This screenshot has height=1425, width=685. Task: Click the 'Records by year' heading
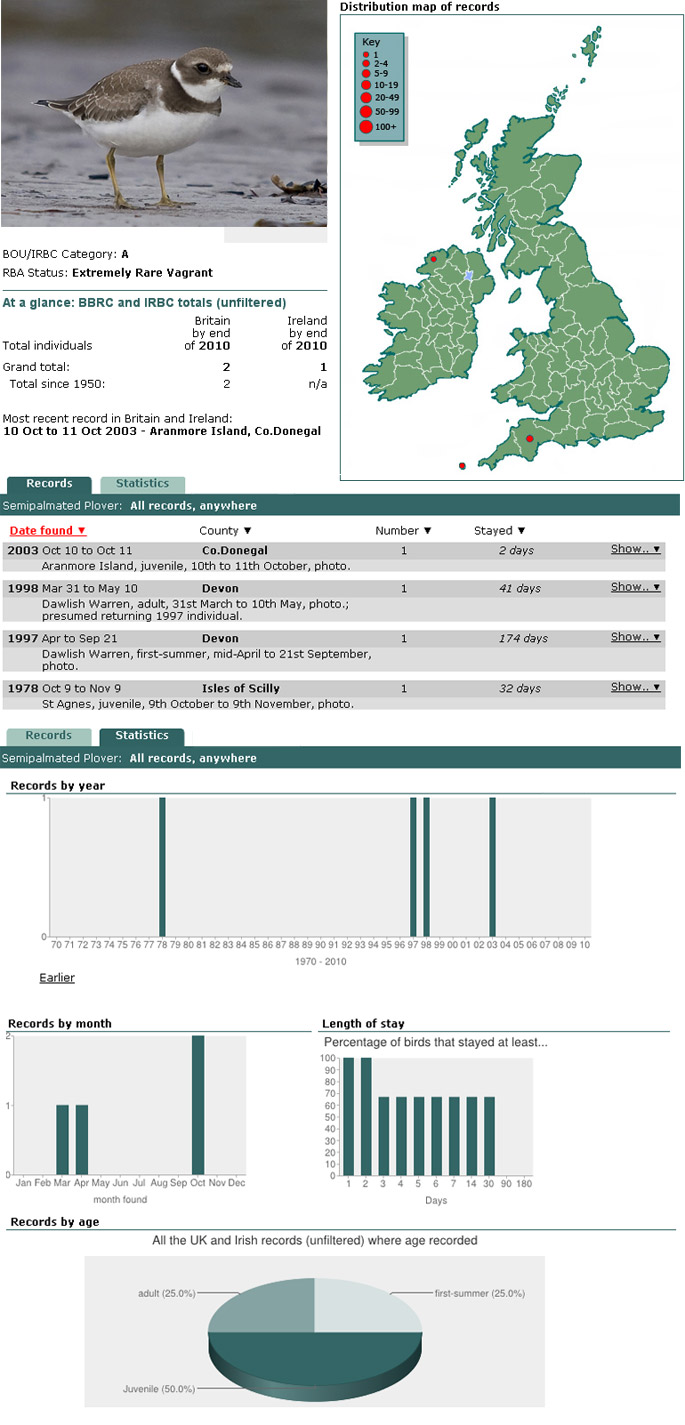click(x=57, y=785)
